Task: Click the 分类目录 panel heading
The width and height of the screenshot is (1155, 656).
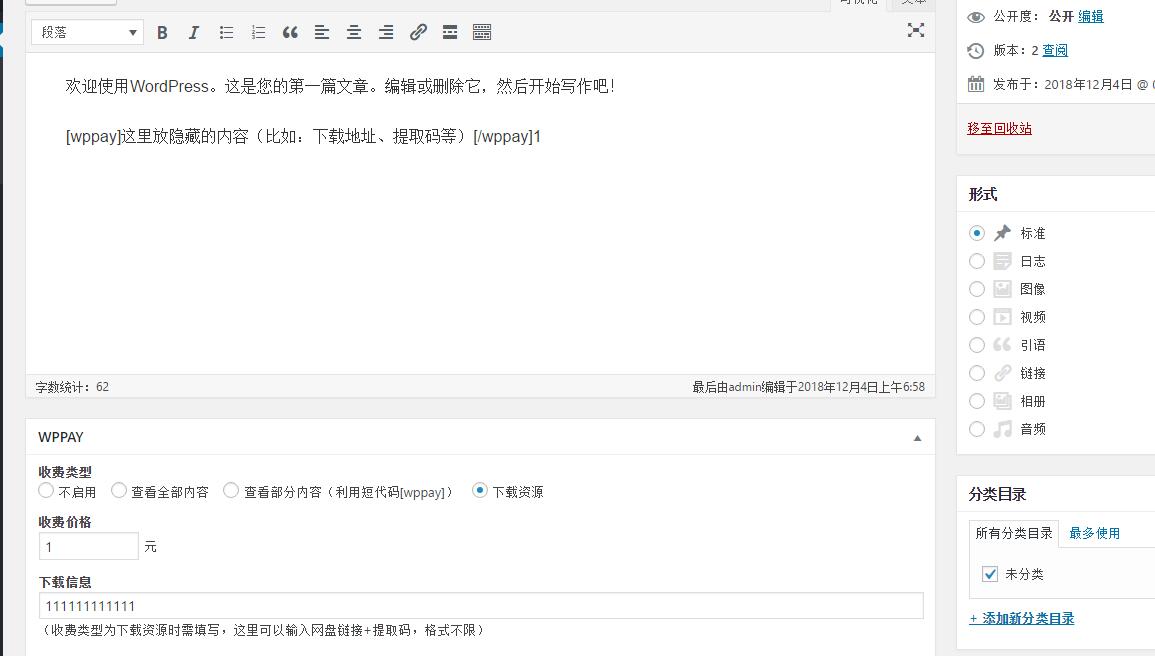Action: (x=997, y=494)
